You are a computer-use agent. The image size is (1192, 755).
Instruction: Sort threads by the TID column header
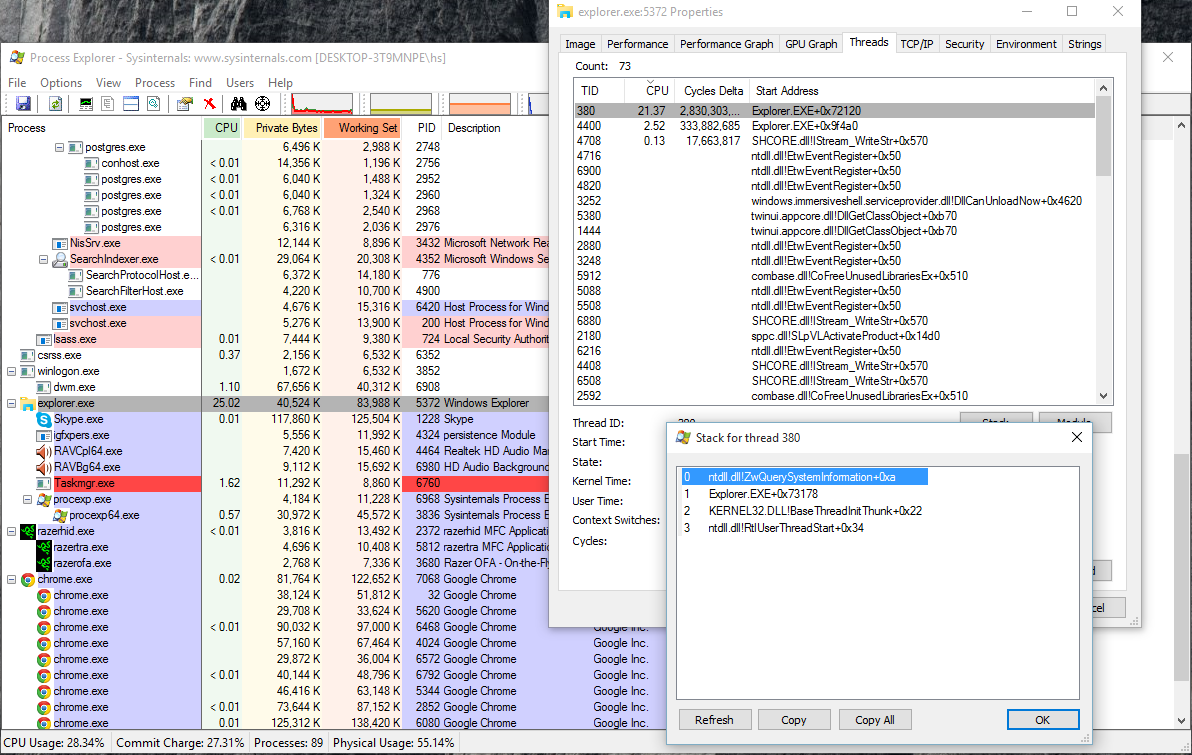point(599,90)
